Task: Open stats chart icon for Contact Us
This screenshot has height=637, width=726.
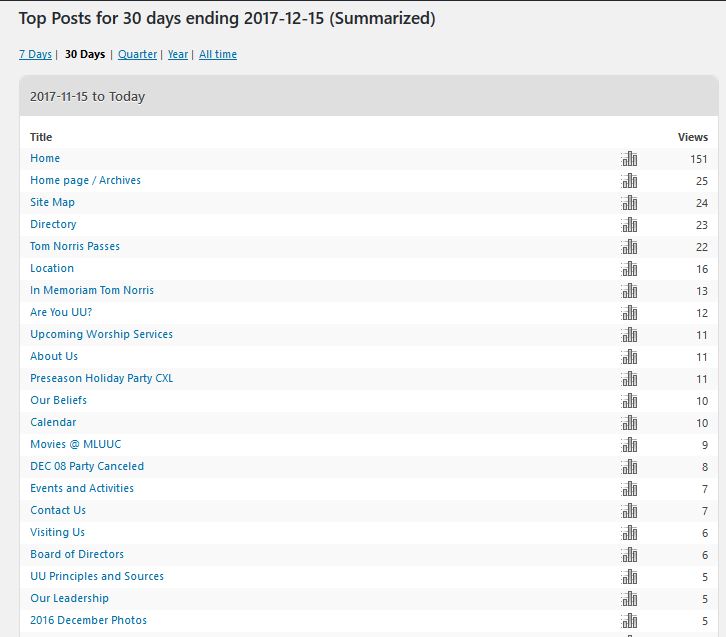Action: click(x=629, y=511)
